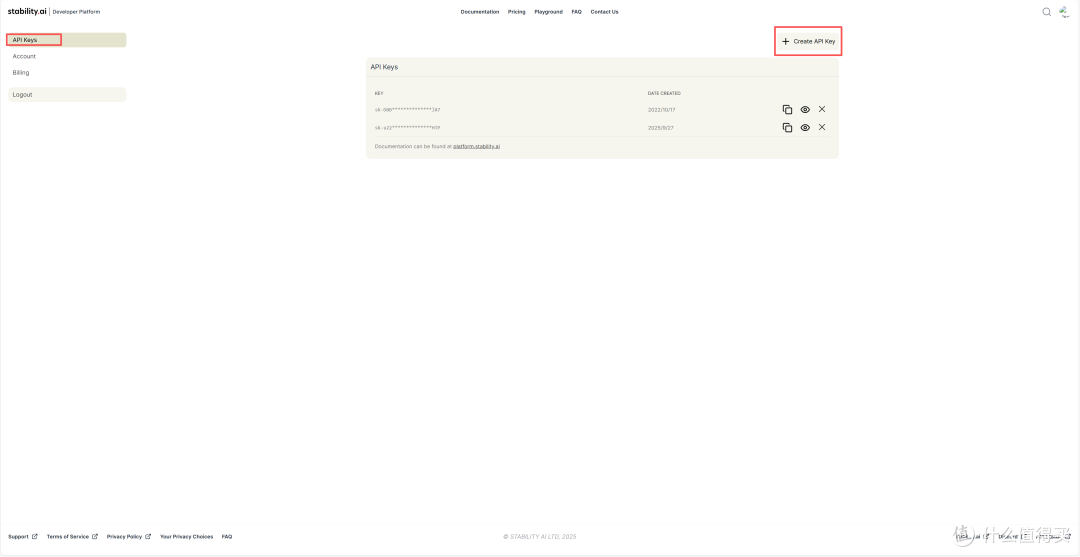Delete the sk-a22 API key
Screen dimensions: 1080x557
pyautogui.click(x=822, y=127)
